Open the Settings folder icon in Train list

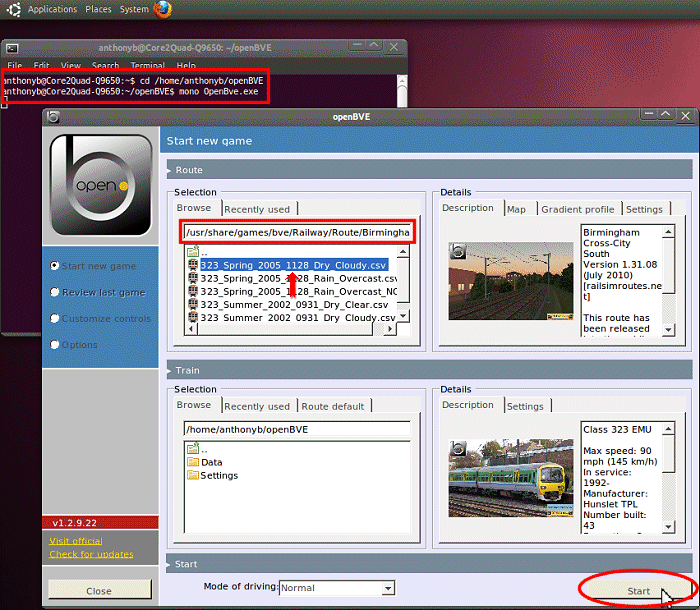(x=193, y=475)
